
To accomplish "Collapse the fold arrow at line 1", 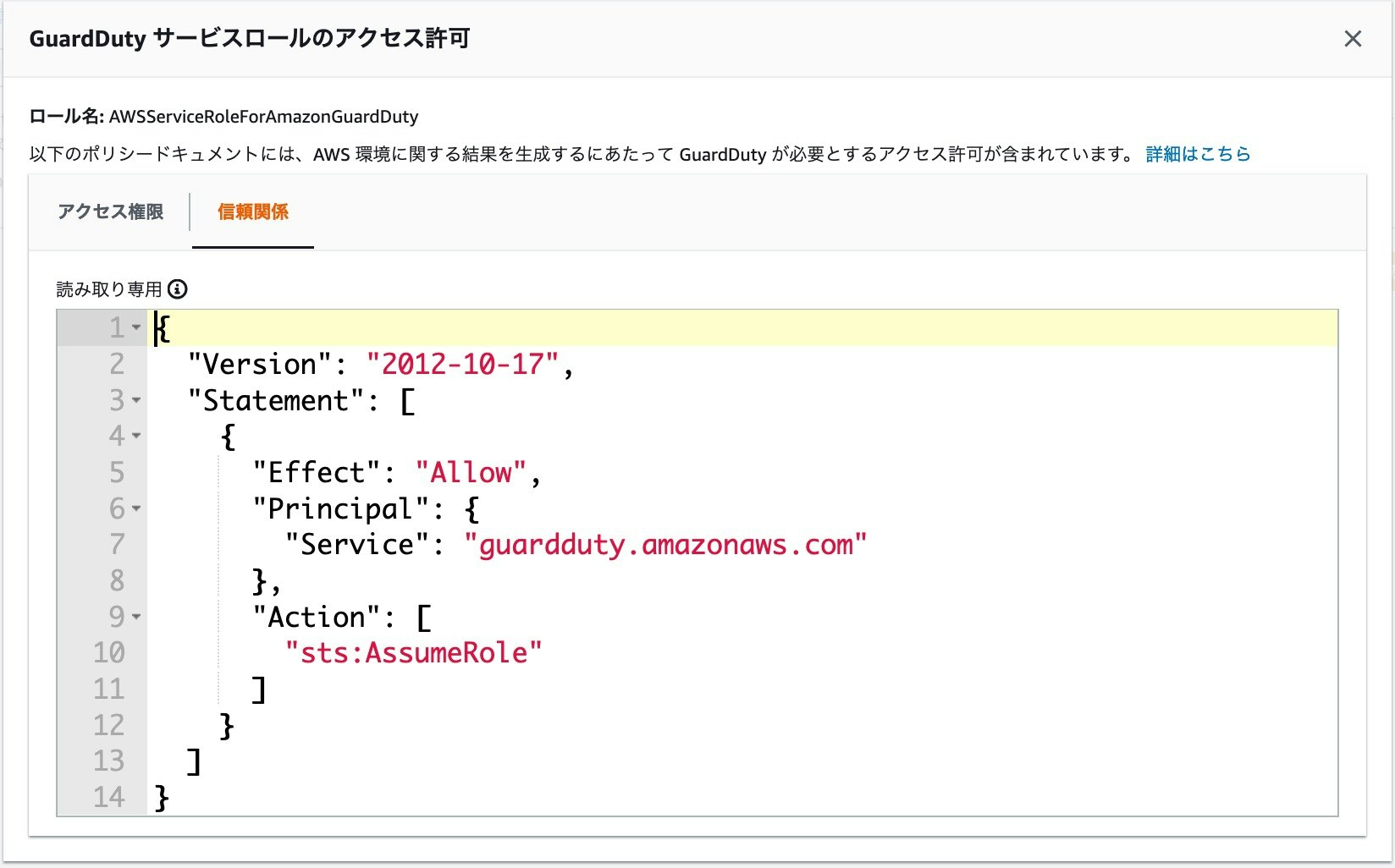I will pyautogui.click(x=136, y=327).
